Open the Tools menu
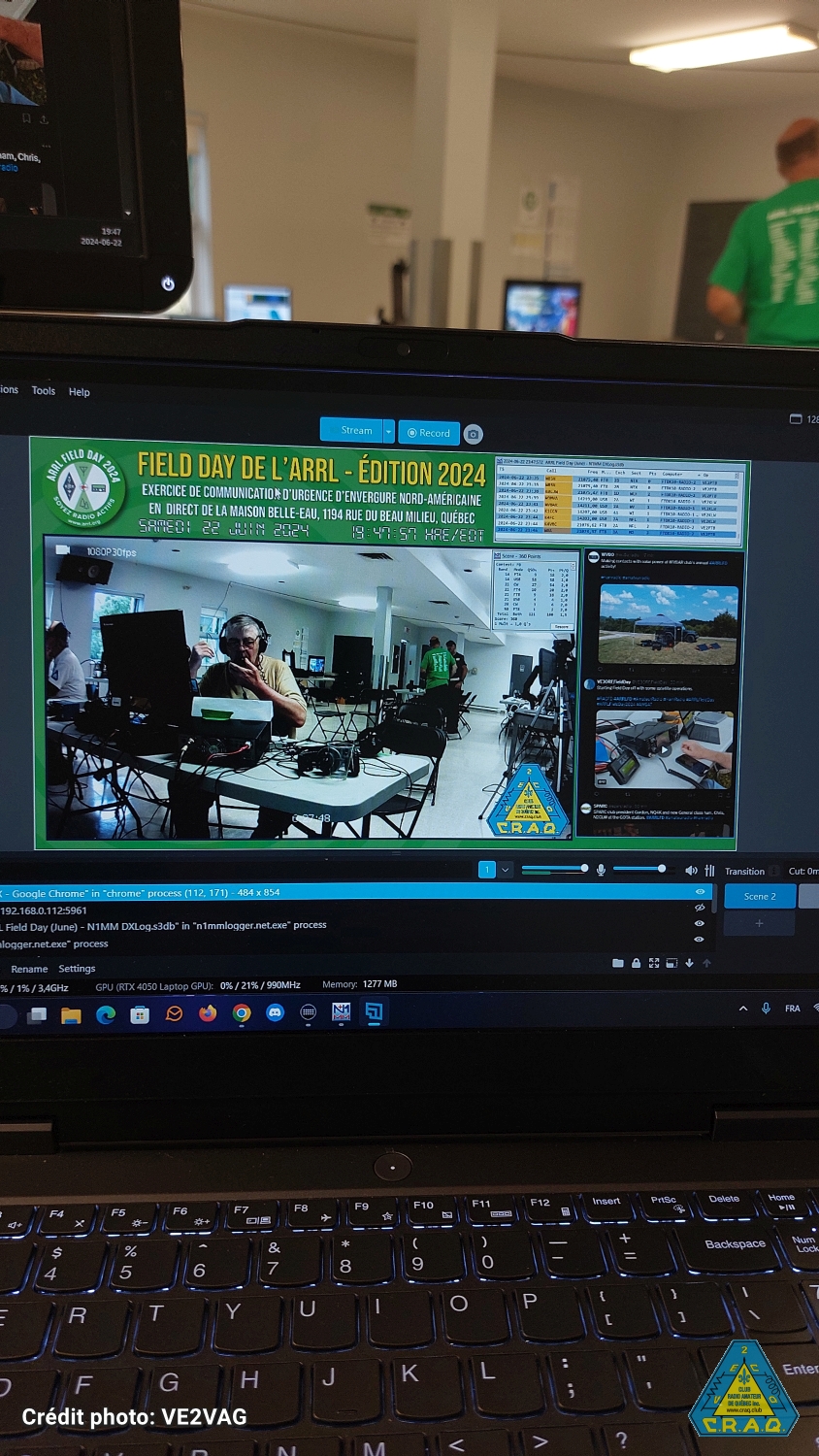The height and width of the screenshot is (1456, 819). [44, 390]
